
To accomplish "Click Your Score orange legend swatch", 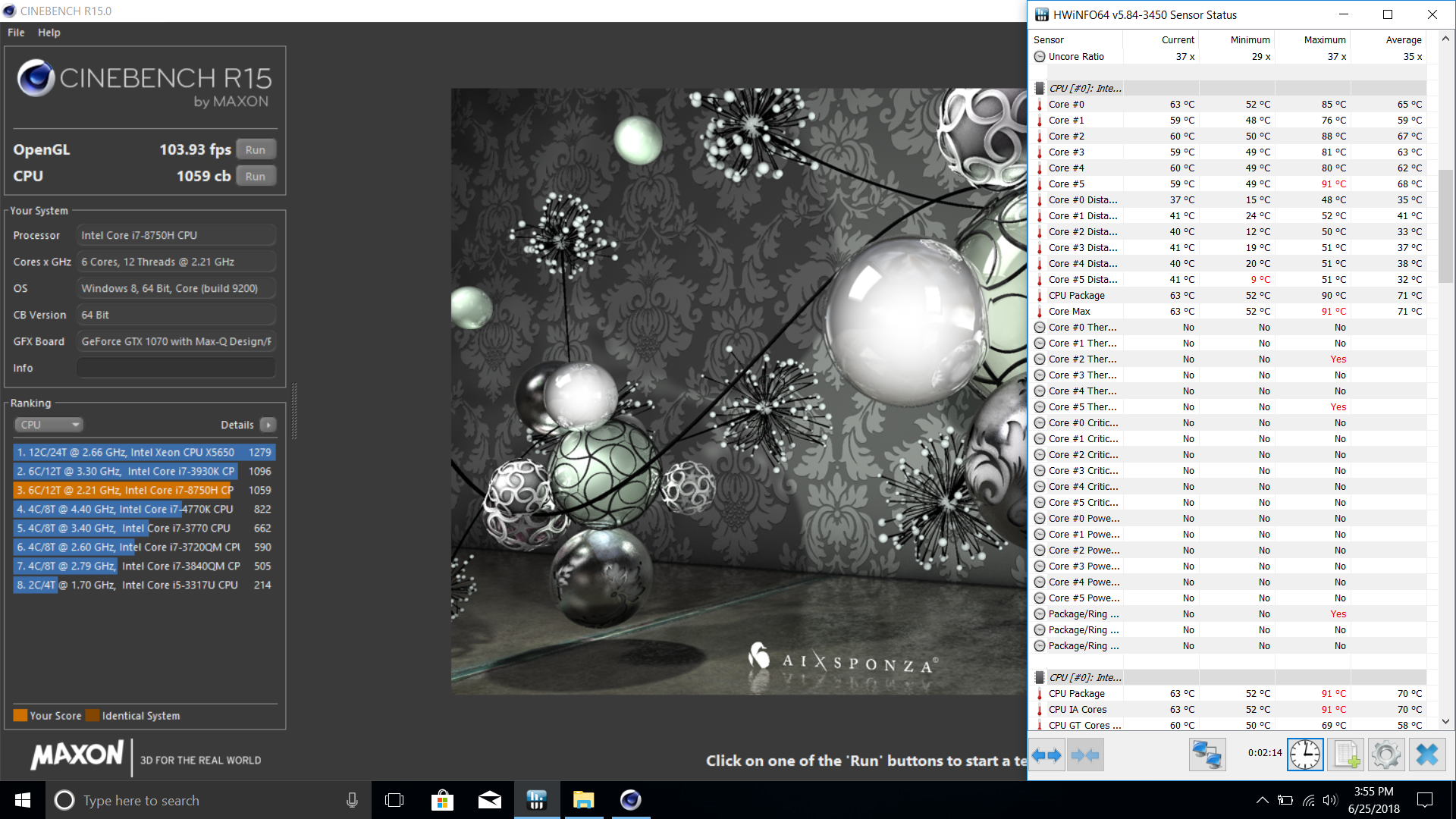I will click(x=20, y=715).
